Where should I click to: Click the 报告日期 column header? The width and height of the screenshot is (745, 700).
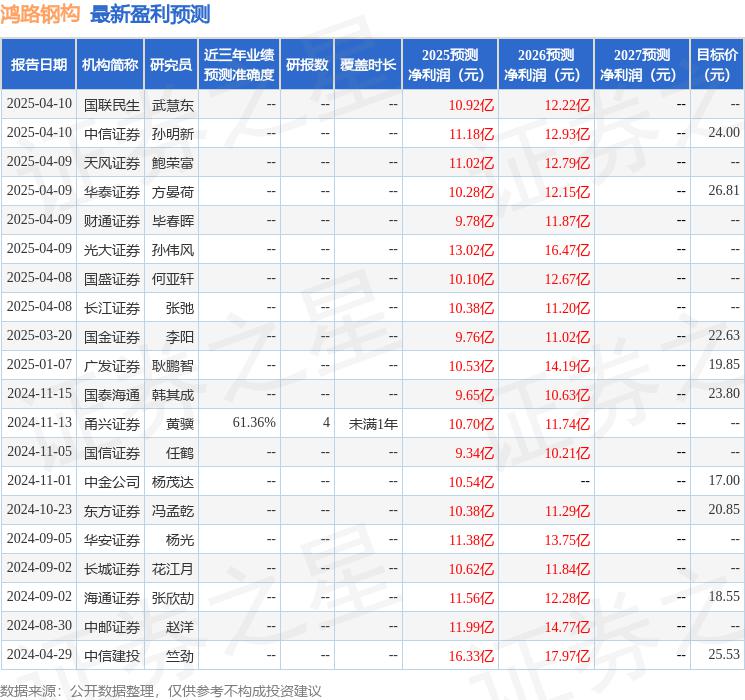pyautogui.click(x=38, y=65)
